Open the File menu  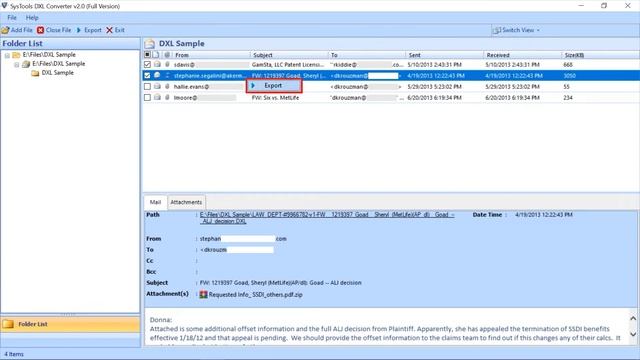pos(12,18)
